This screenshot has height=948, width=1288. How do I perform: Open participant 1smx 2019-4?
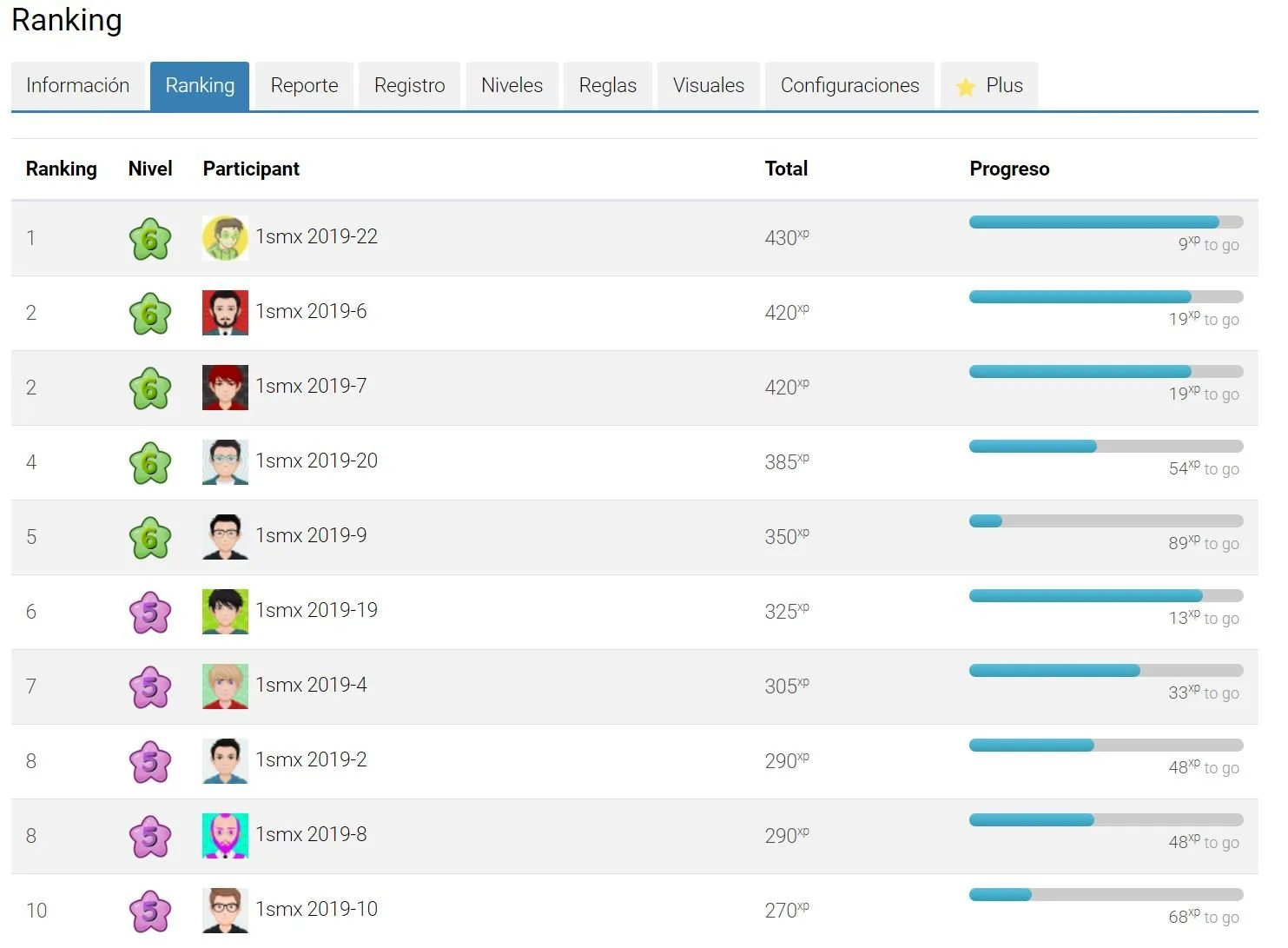311,685
